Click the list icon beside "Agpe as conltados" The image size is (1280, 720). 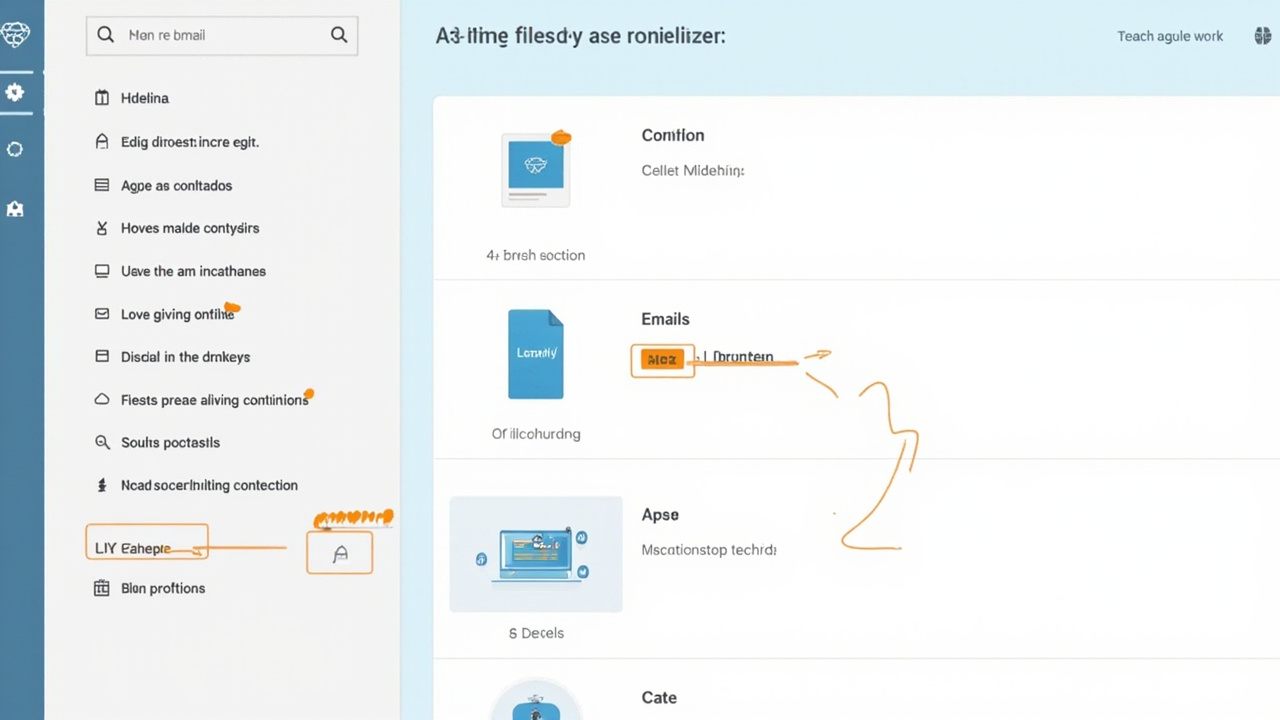click(x=101, y=185)
